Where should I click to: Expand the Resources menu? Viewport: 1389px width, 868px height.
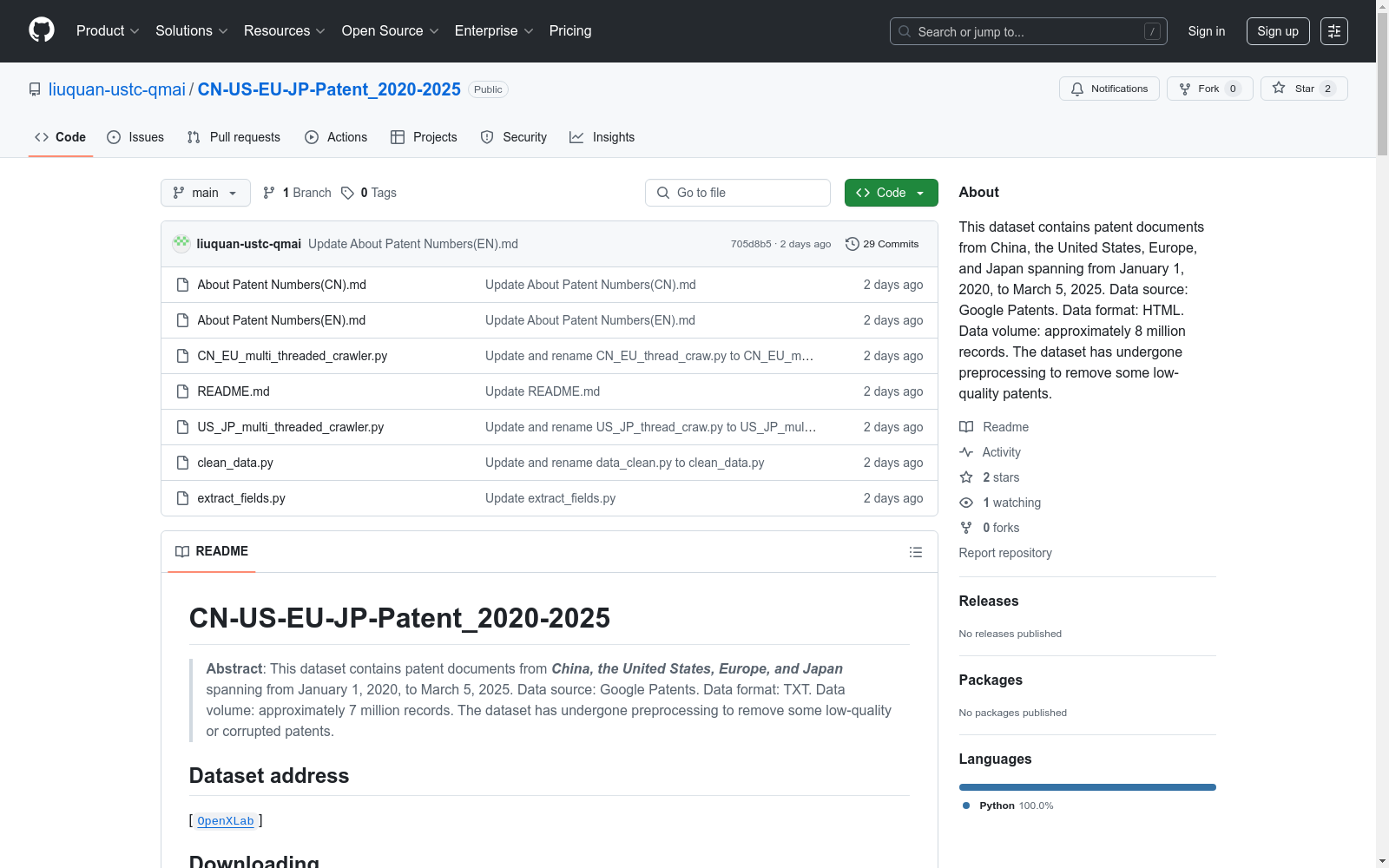point(285,31)
